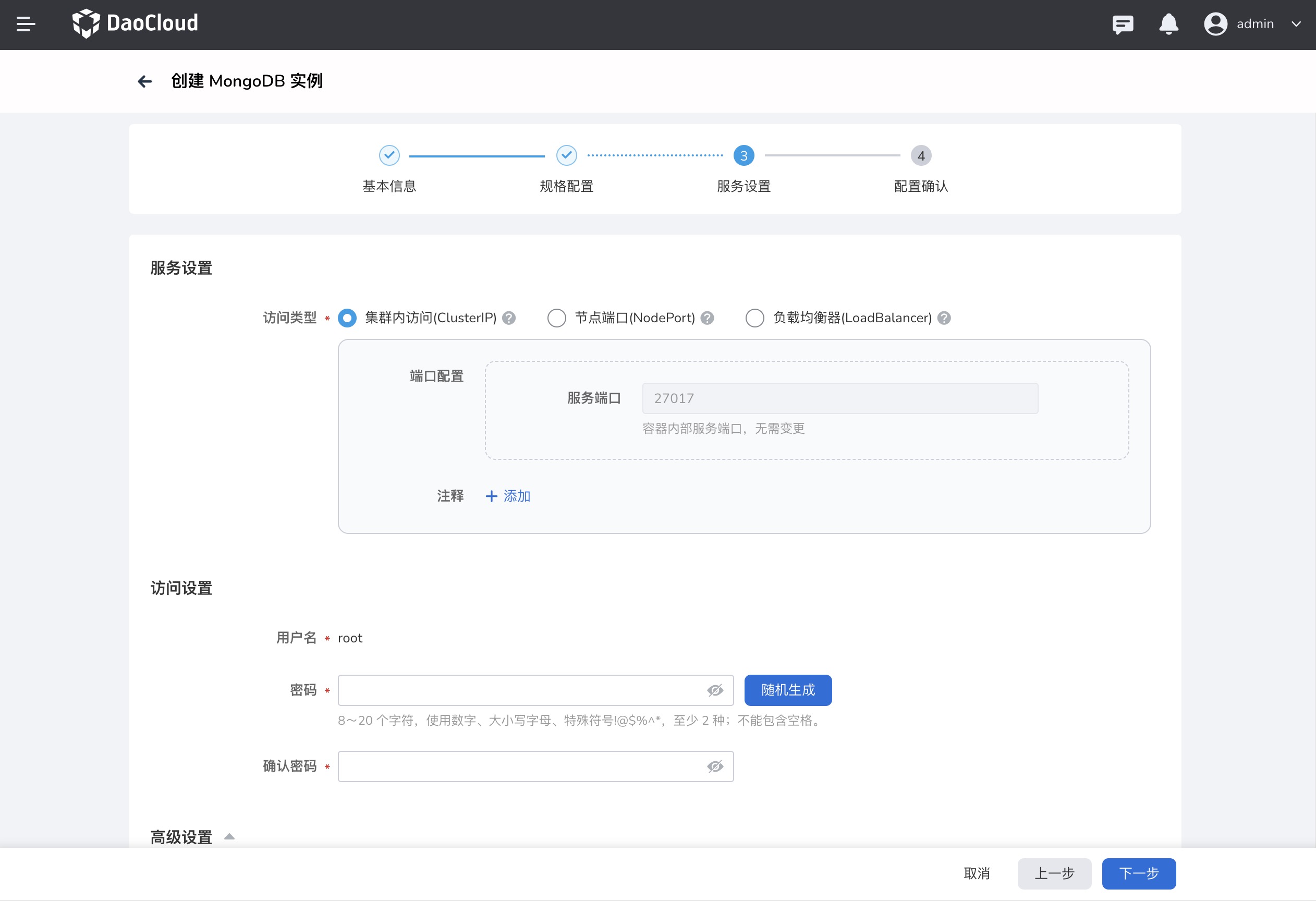Click the admin username text
Image resolution: width=1316 pixels, height=901 pixels.
pos(1255,24)
